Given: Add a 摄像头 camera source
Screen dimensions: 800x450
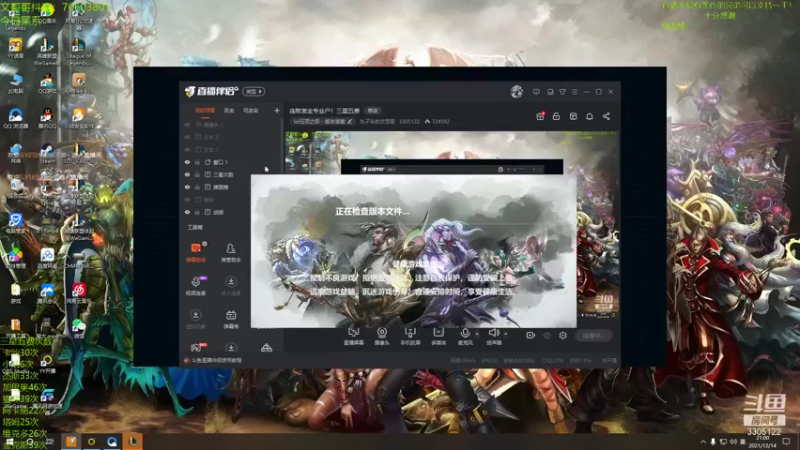Looking at the screenshot, I should point(382,336).
